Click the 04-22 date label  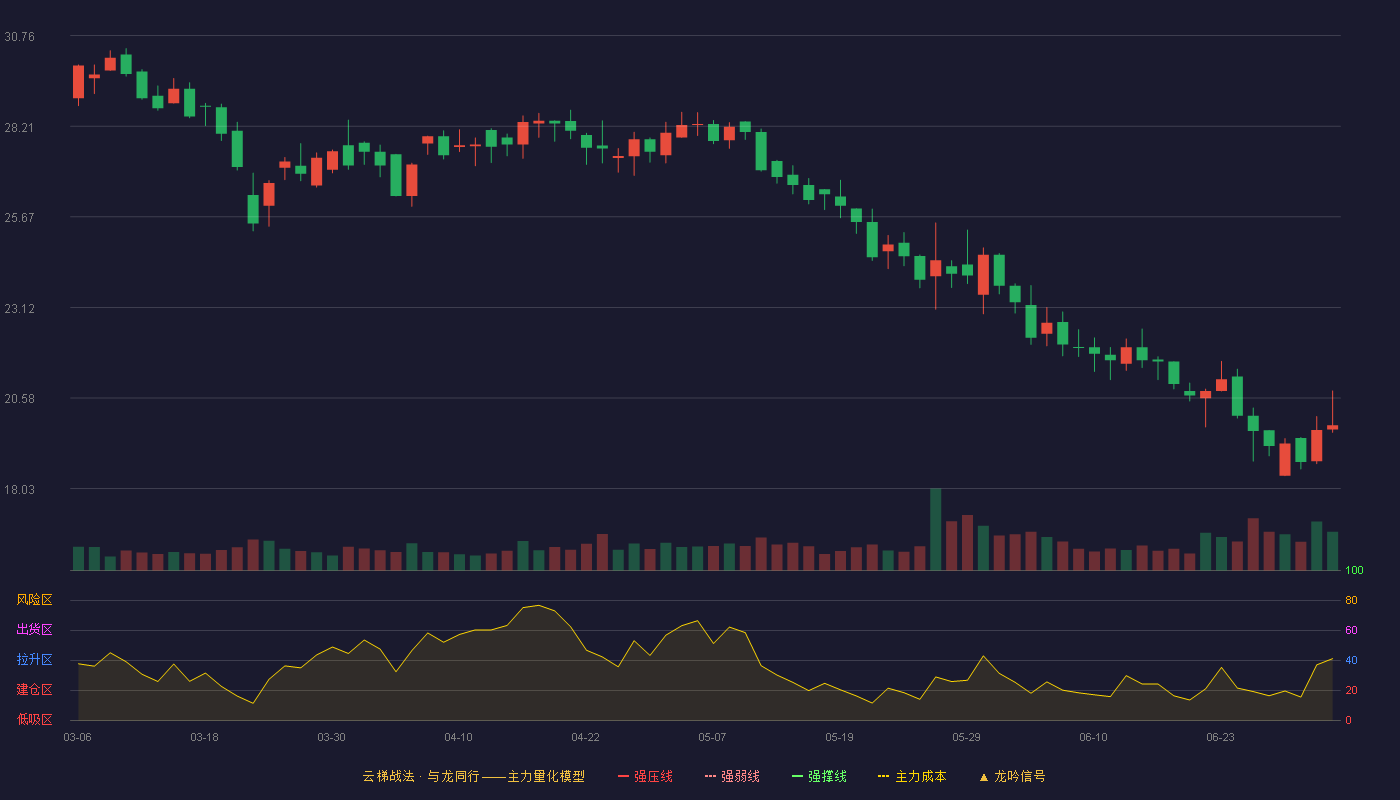coord(585,737)
